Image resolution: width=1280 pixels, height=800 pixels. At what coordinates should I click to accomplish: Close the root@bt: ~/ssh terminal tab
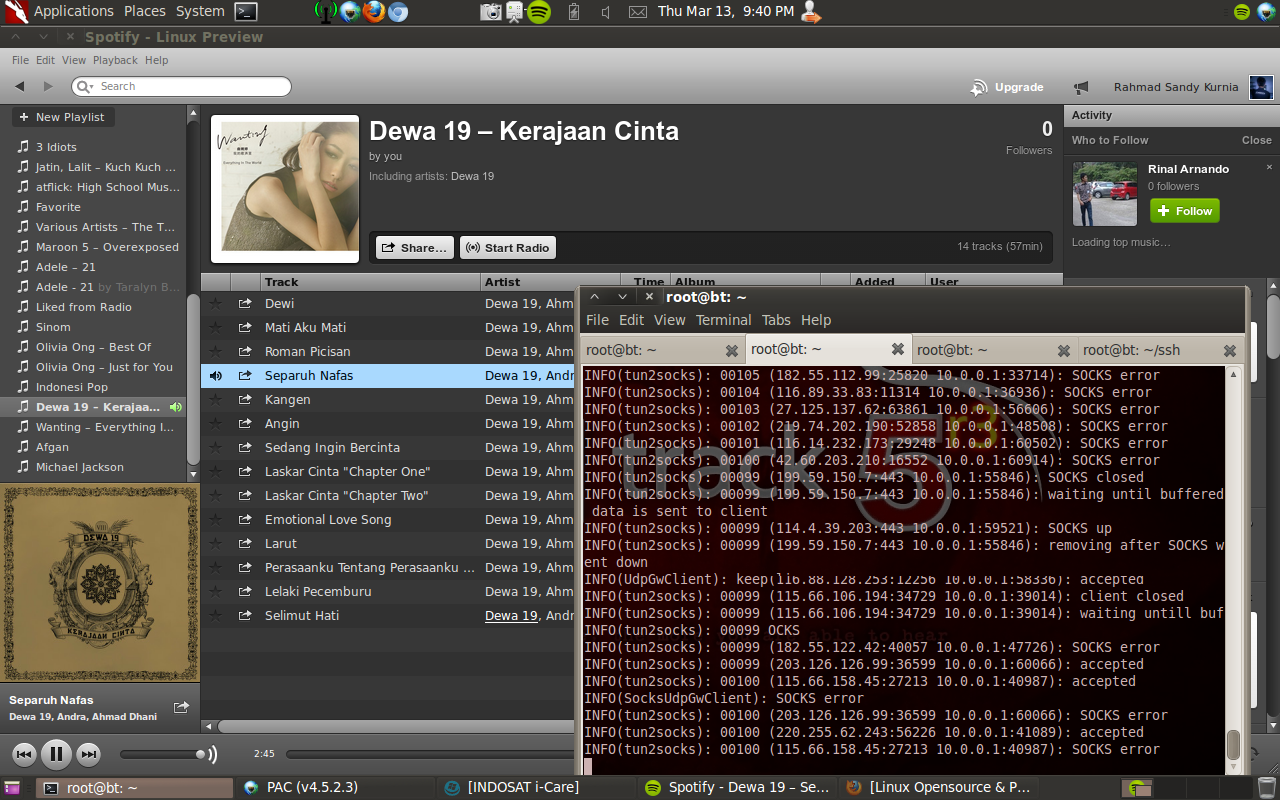pyautogui.click(x=1230, y=351)
